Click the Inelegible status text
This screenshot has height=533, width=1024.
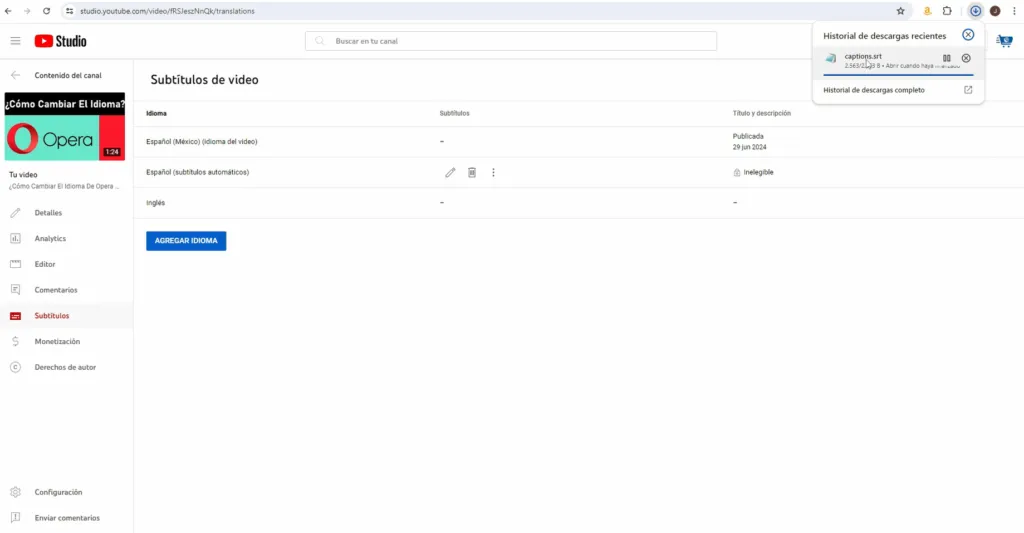tap(758, 172)
